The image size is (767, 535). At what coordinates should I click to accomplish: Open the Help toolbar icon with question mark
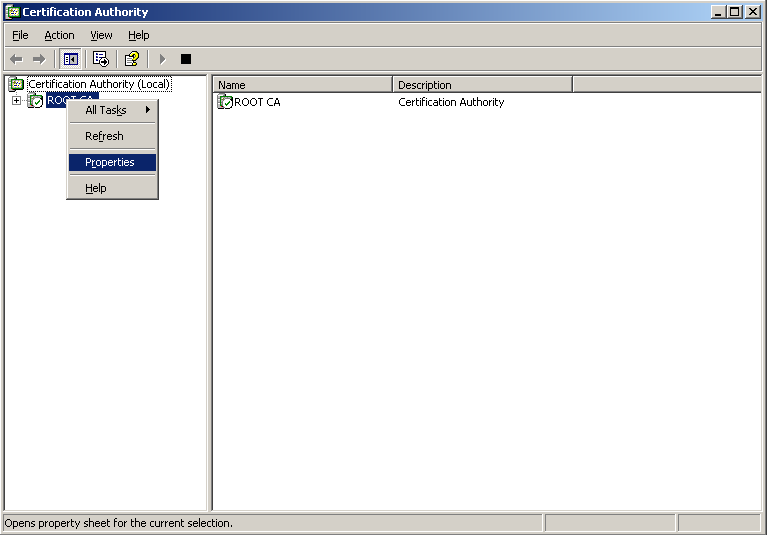(132, 59)
